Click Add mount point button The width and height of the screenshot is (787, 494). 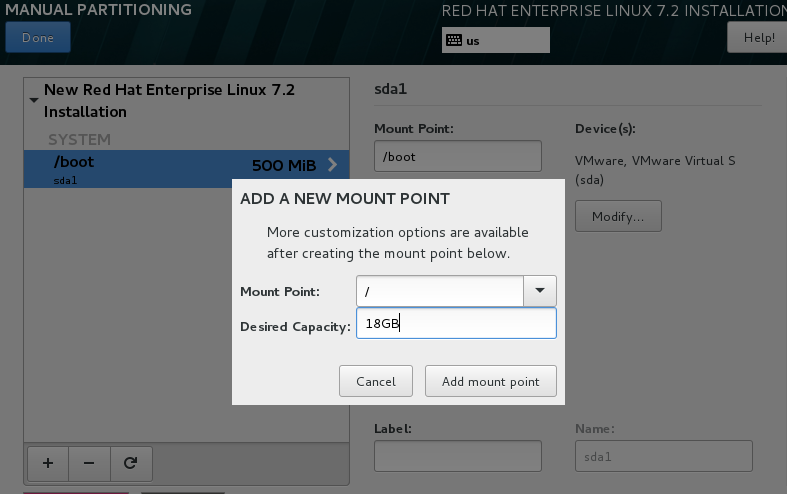490,382
